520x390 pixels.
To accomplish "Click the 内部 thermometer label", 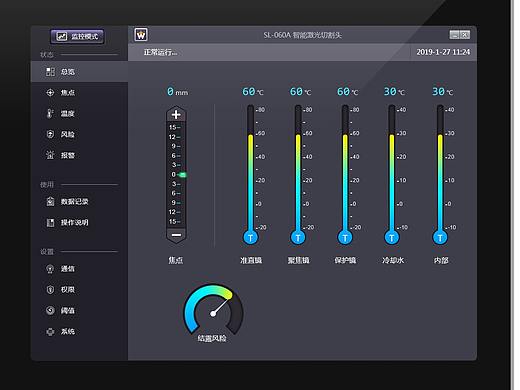I will tap(441, 260).
